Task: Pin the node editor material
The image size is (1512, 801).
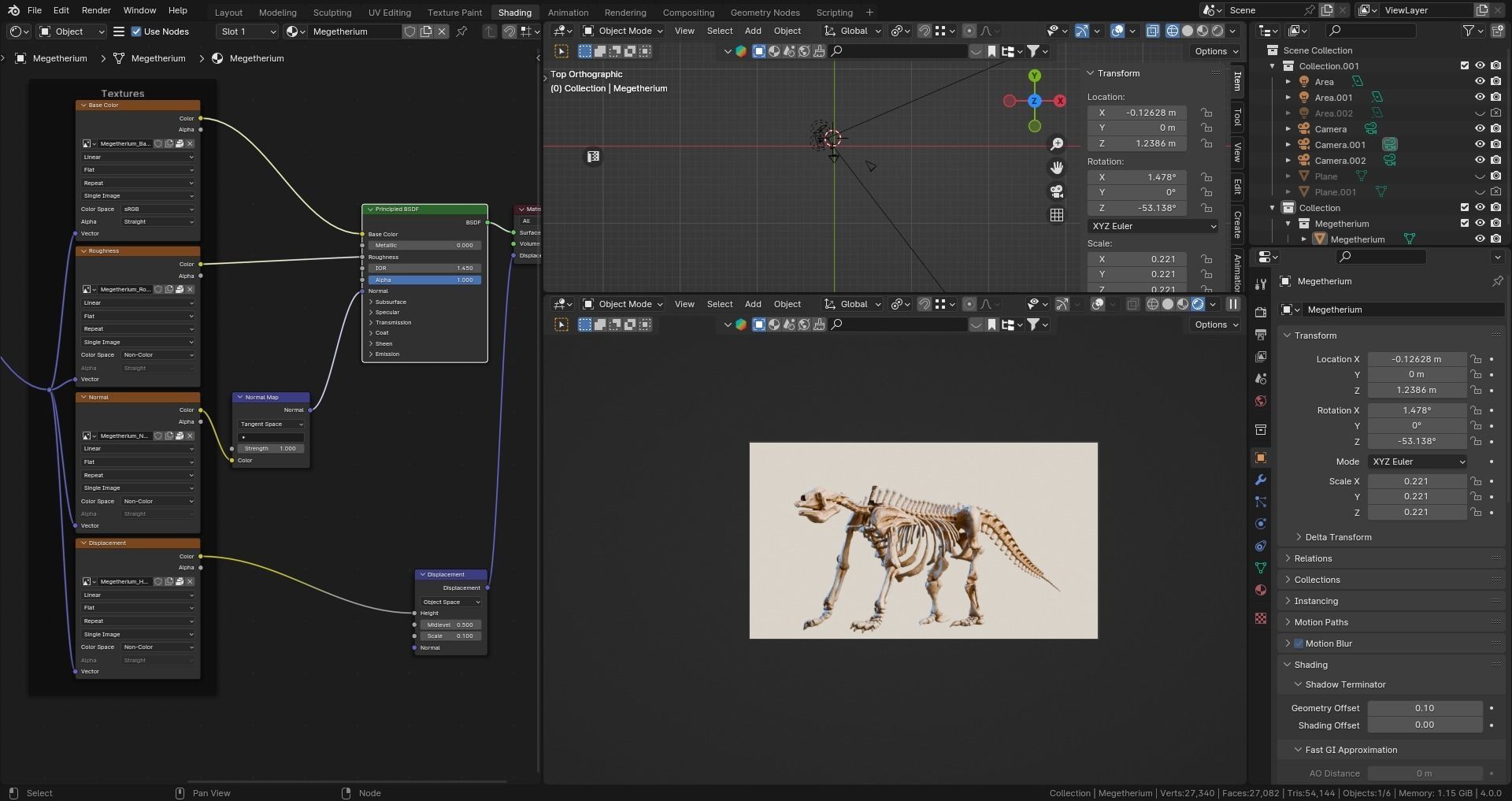Action: coord(462,32)
